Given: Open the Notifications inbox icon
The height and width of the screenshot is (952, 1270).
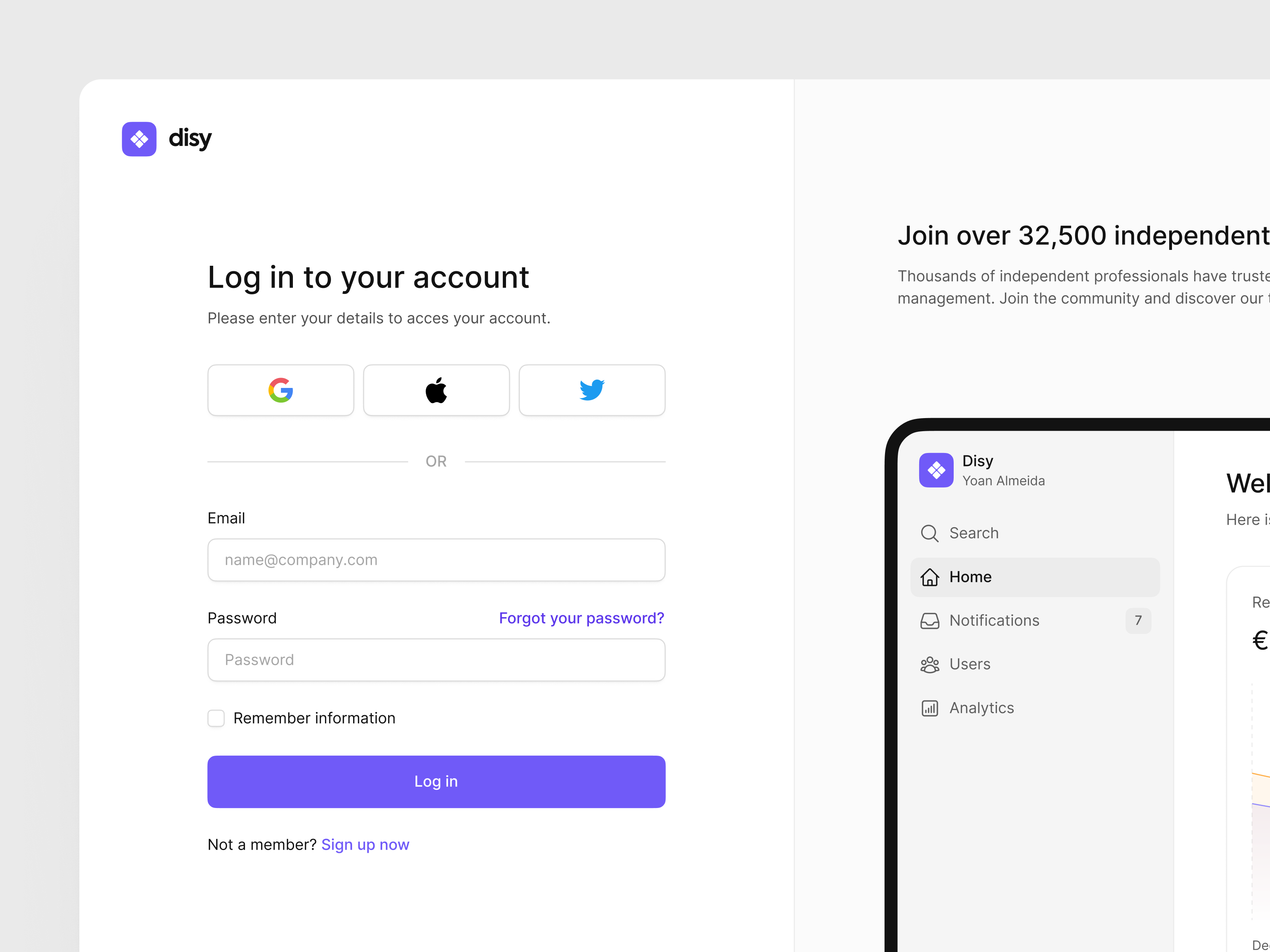Looking at the screenshot, I should 929,620.
